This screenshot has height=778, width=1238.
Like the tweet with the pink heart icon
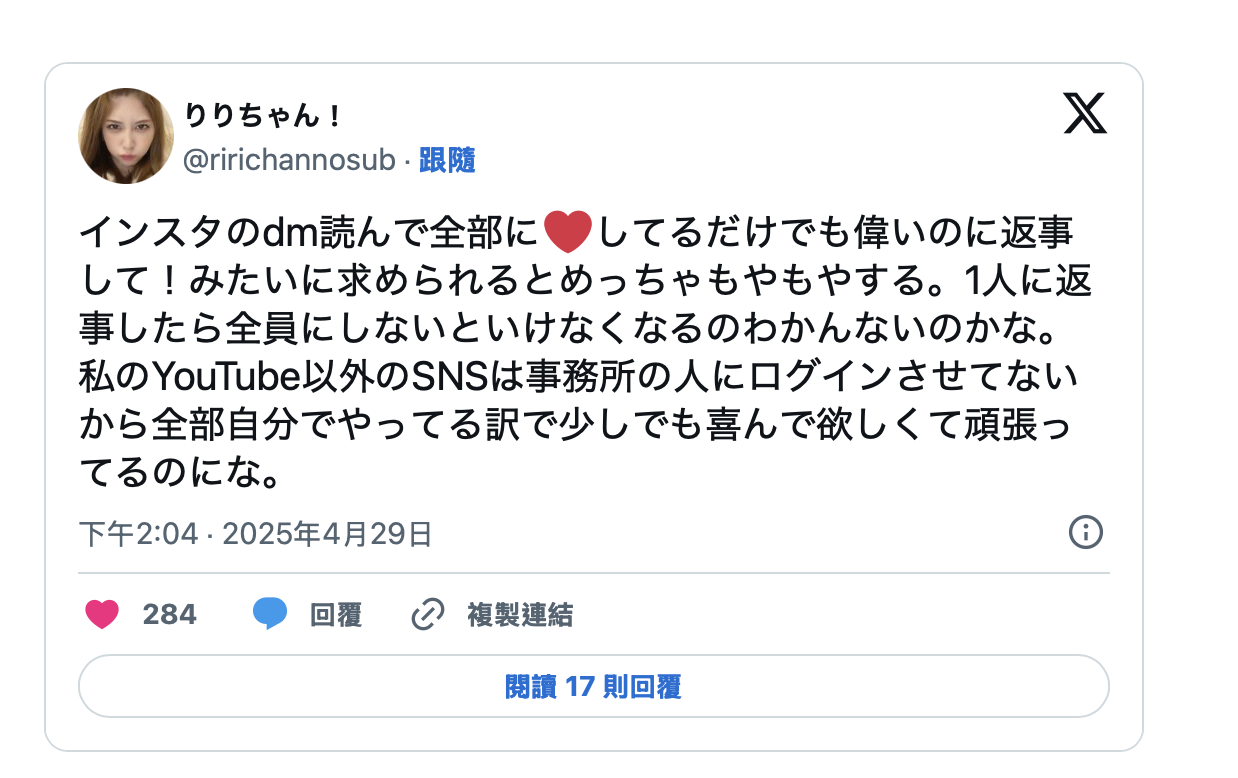[x=102, y=614]
